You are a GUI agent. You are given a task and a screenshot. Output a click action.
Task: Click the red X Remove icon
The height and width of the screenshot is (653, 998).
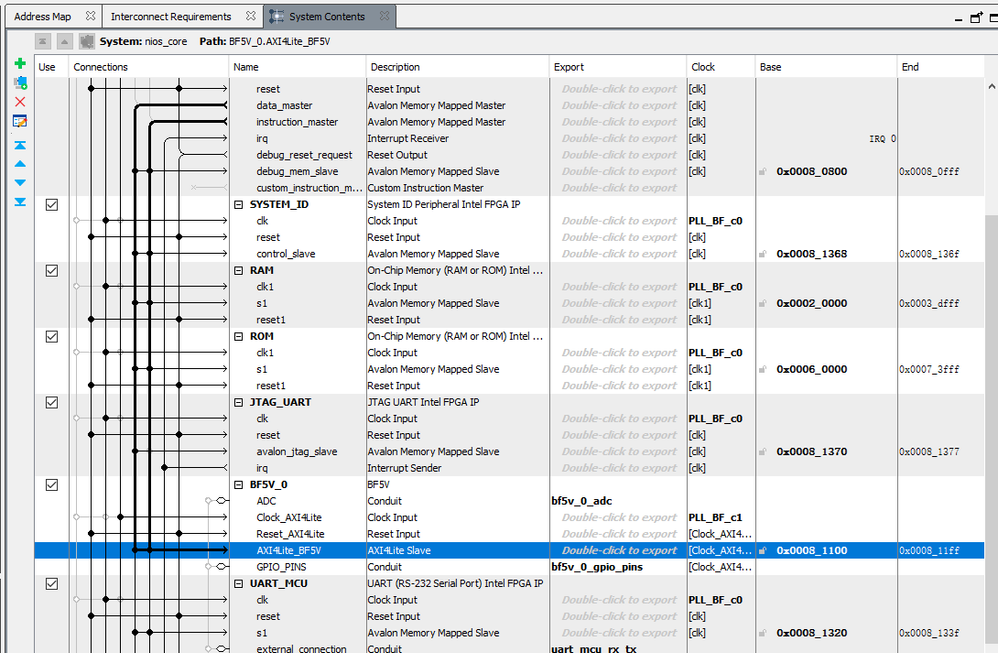(20, 102)
